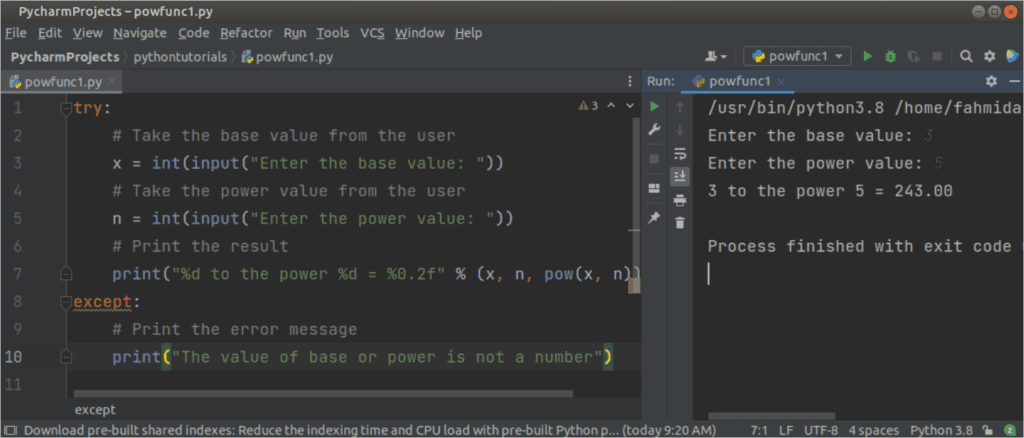This screenshot has height=438, width=1024.
Task: Click the 3 warnings indicator
Action: pos(588,106)
